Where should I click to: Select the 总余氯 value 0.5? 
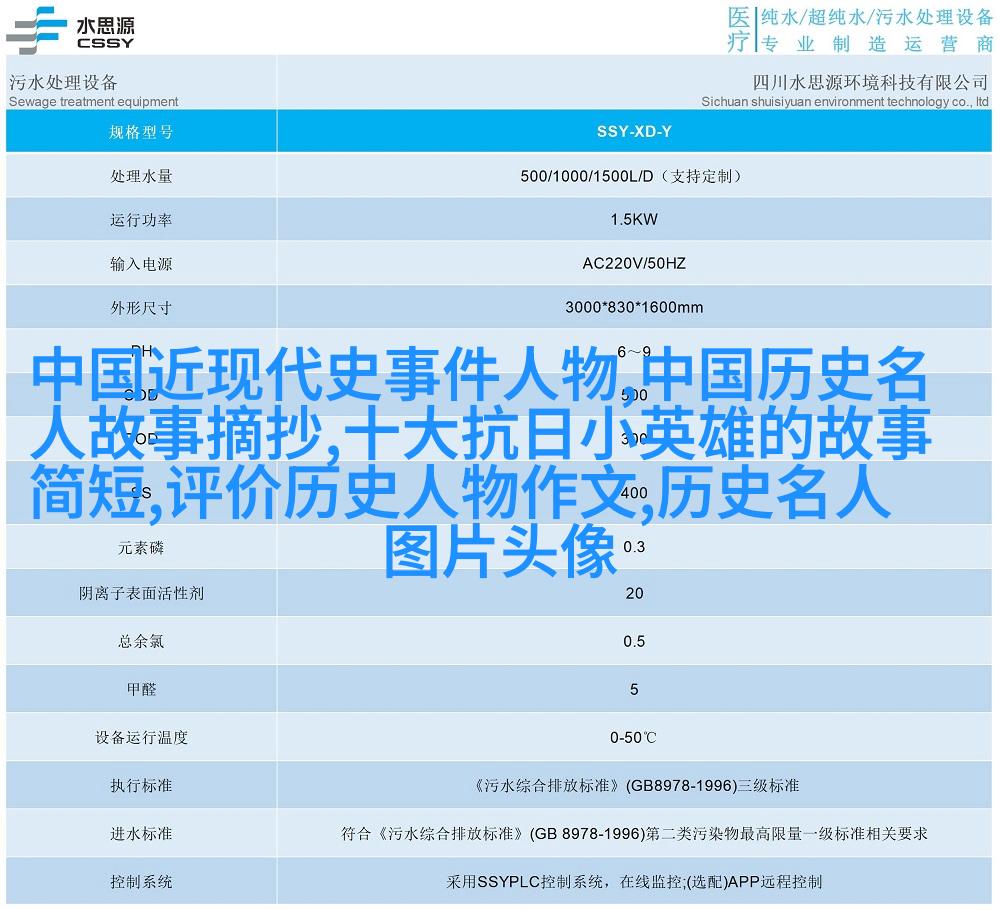[634, 642]
